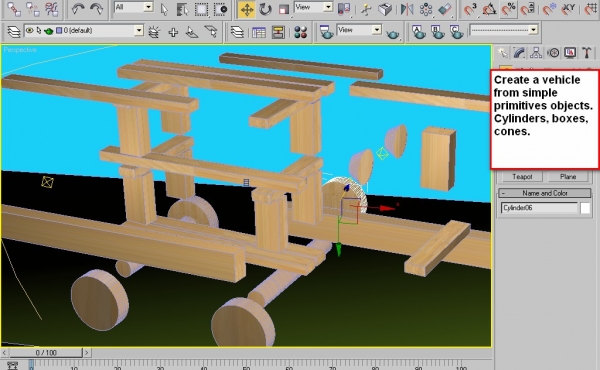Collapse the Name and Color rollout
The height and width of the screenshot is (370, 600).
click(x=545, y=193)
